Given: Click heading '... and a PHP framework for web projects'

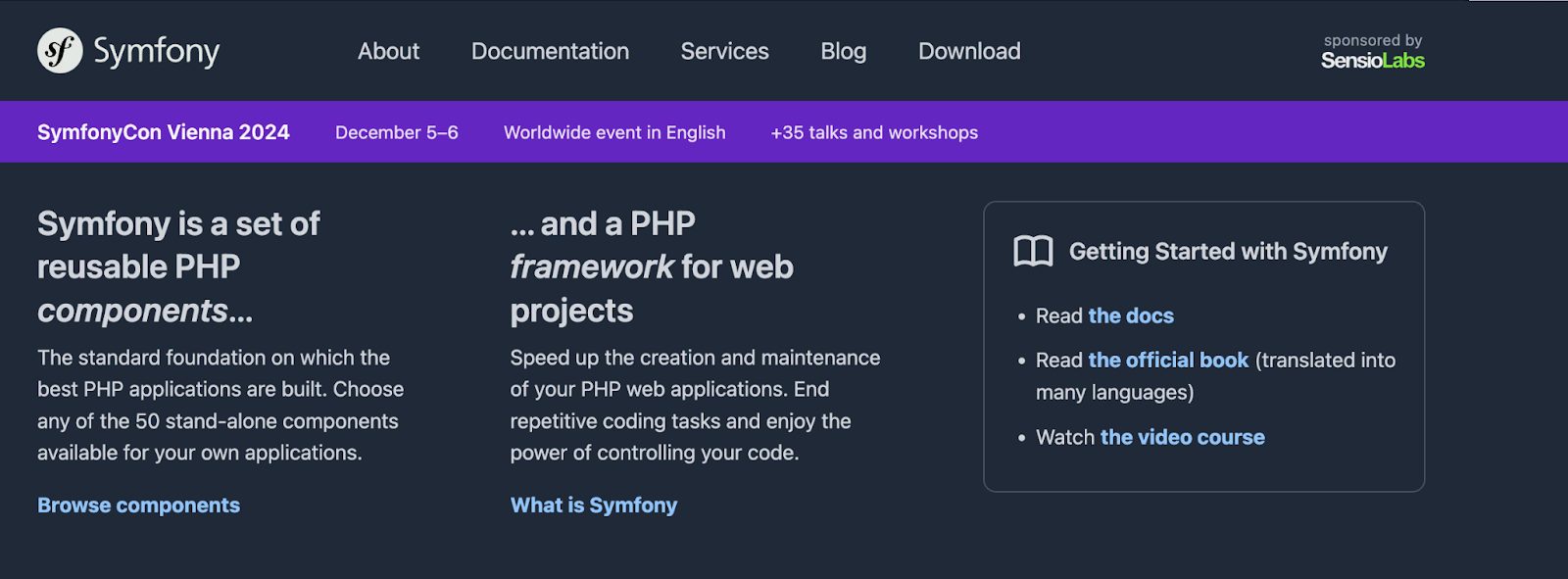Looking at the screenshot, I should [652, 266].
